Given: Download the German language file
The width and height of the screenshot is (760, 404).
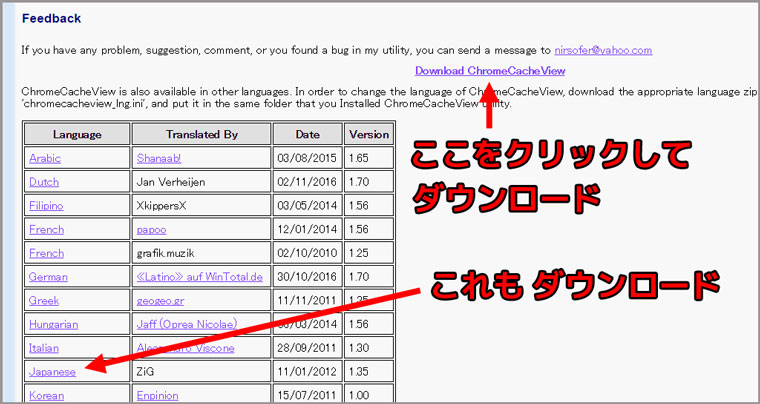Looking at the screenshot, I should click(47, 277).
